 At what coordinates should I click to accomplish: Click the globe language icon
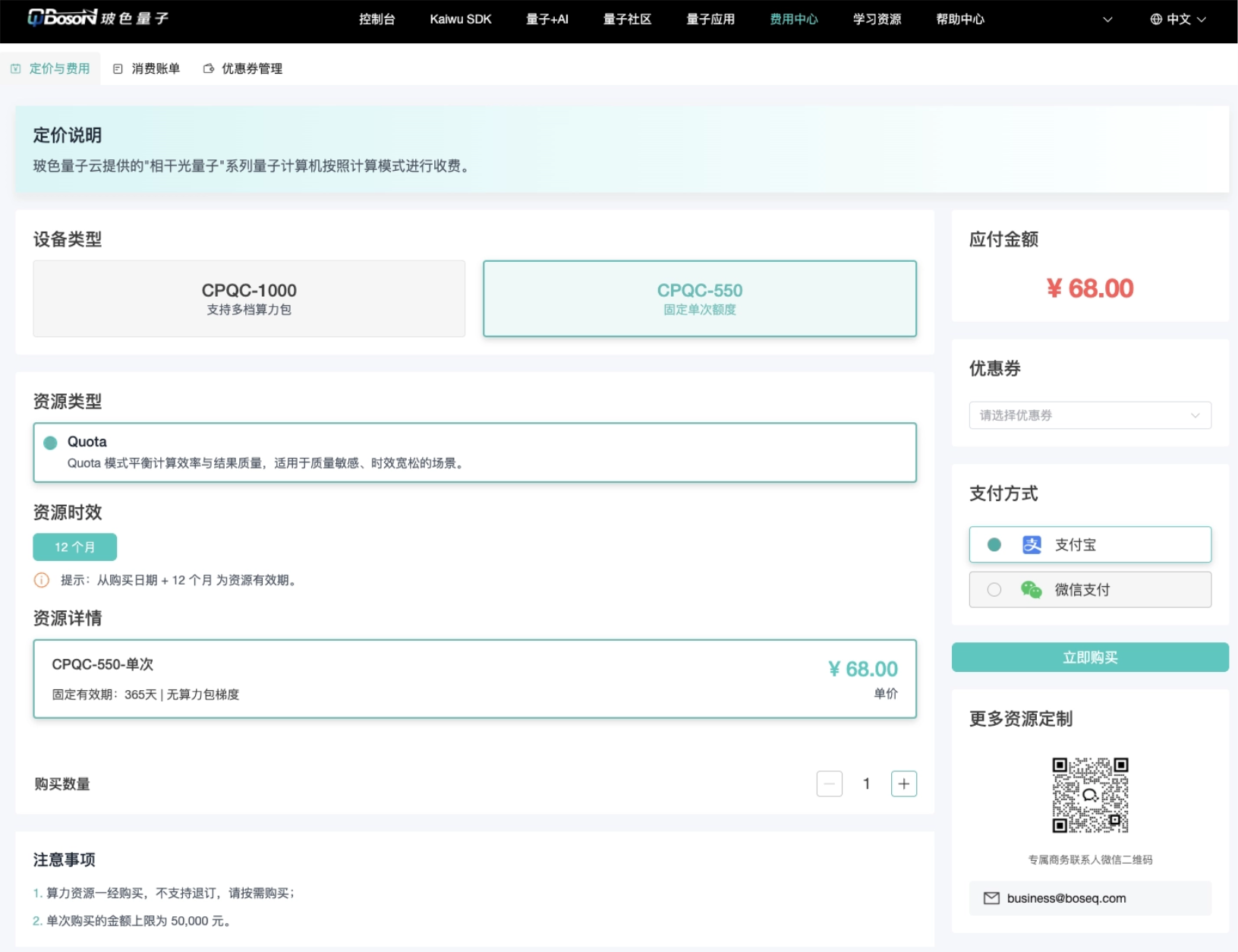pyautogui.click(x=1155, y=19)
